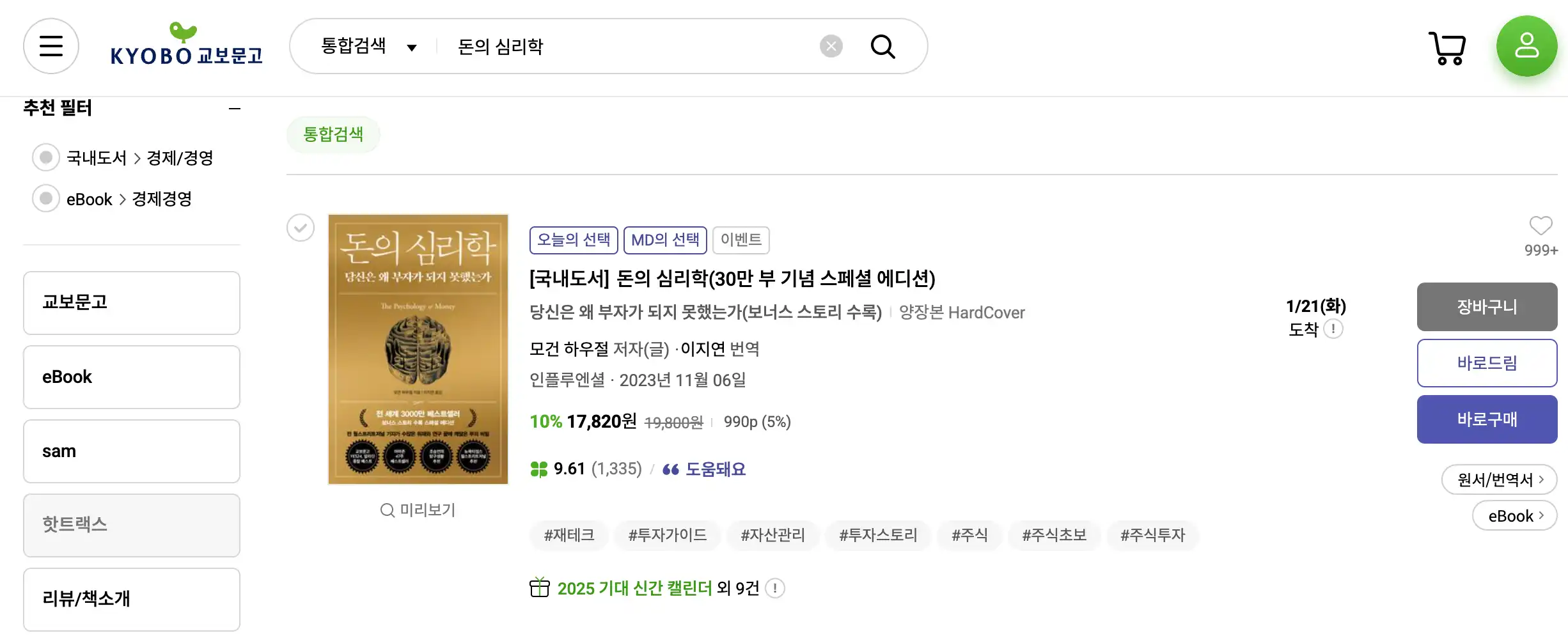Select the eBook 경제경영 radio filter
This screenshot has width=1568, height=638.
pyautogui.click(x=45, y=198)
